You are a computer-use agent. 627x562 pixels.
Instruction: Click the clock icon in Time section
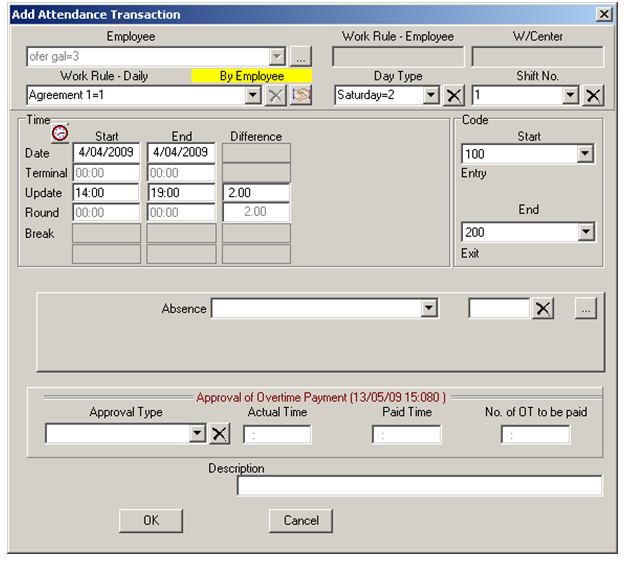click(60, 131)
